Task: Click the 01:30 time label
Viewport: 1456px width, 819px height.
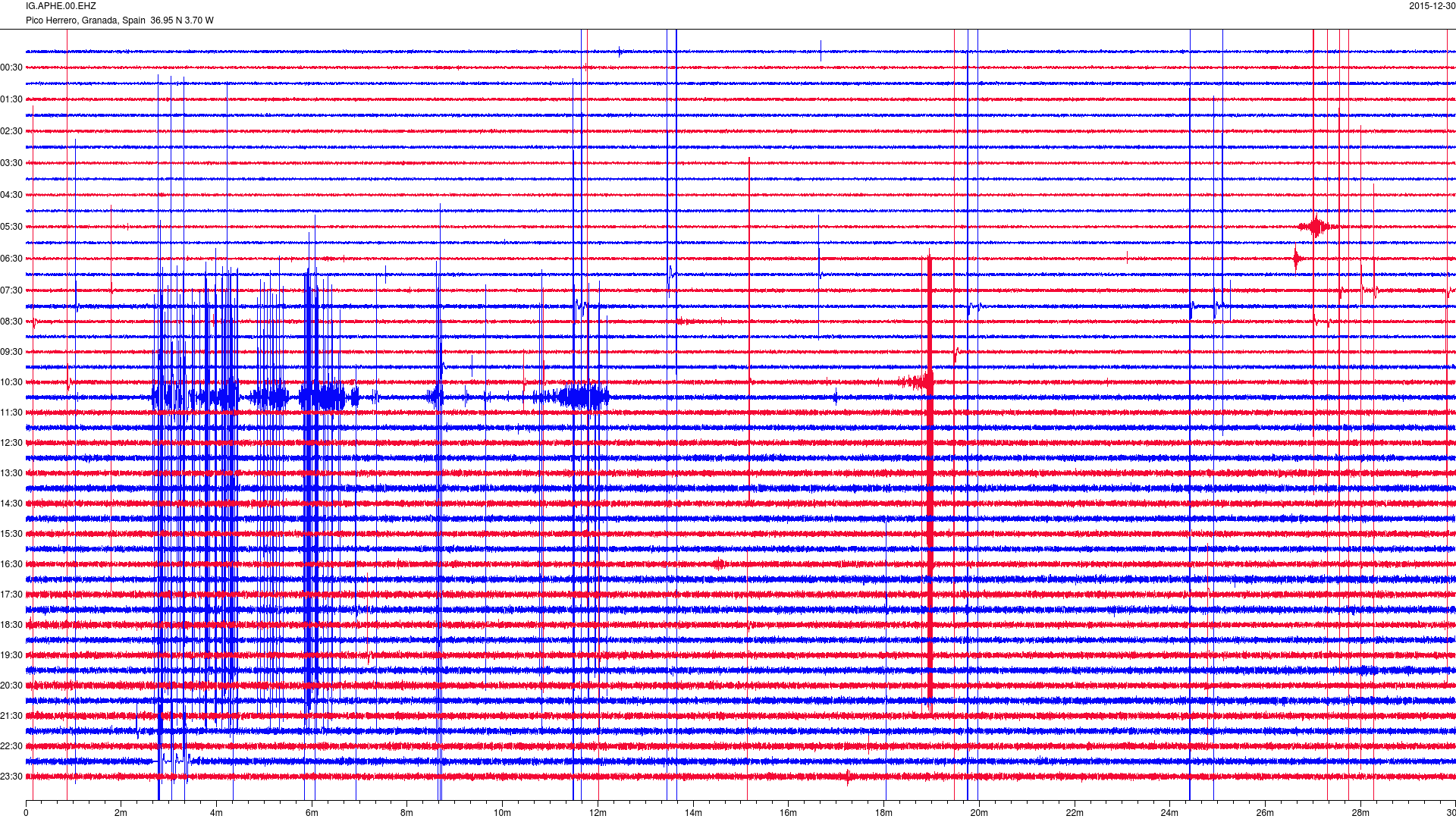Action: [x=11, y=99]
